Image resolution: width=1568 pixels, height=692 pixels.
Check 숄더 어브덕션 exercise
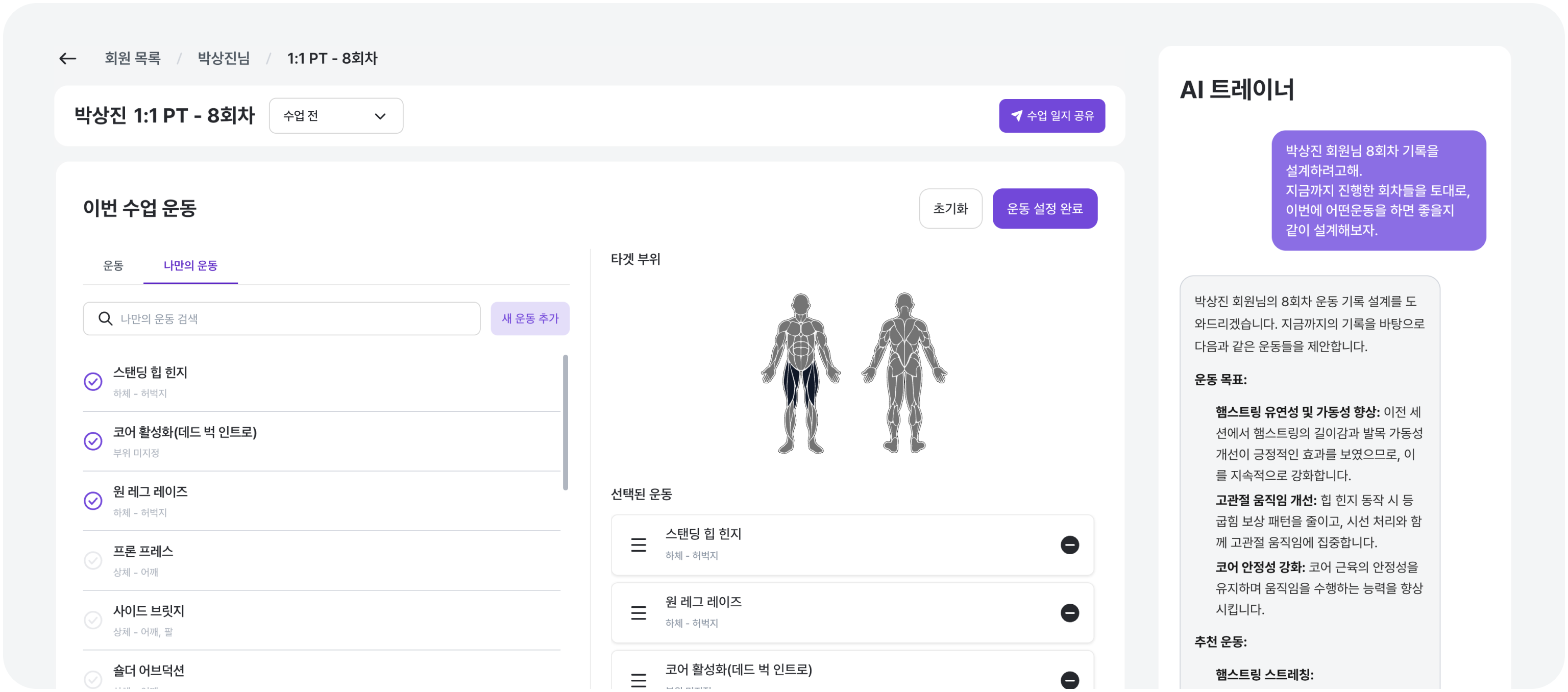coord(92,679)
